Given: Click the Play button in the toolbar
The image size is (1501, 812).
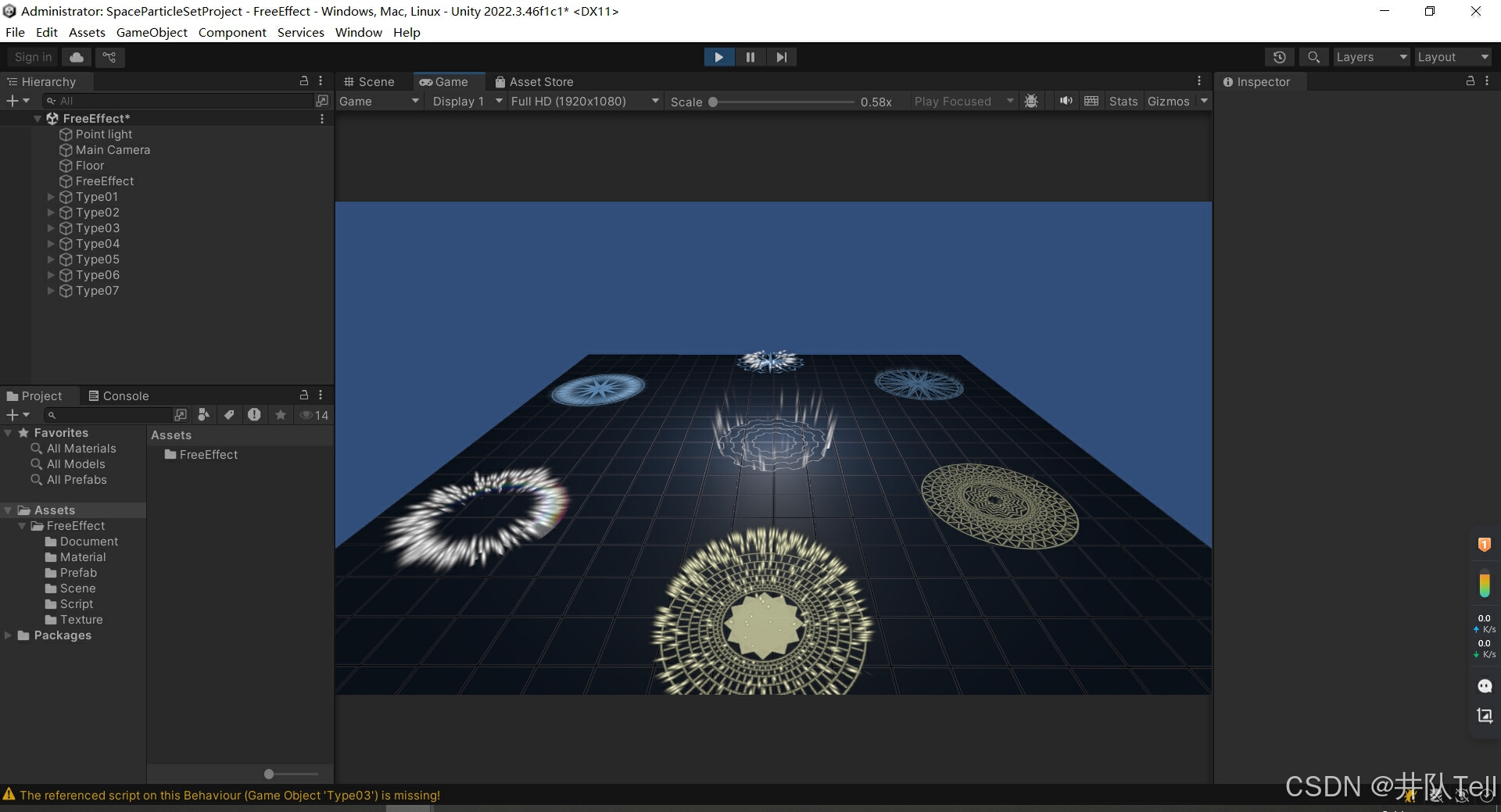Looking at the screenshot, I should tap(718, 57).
